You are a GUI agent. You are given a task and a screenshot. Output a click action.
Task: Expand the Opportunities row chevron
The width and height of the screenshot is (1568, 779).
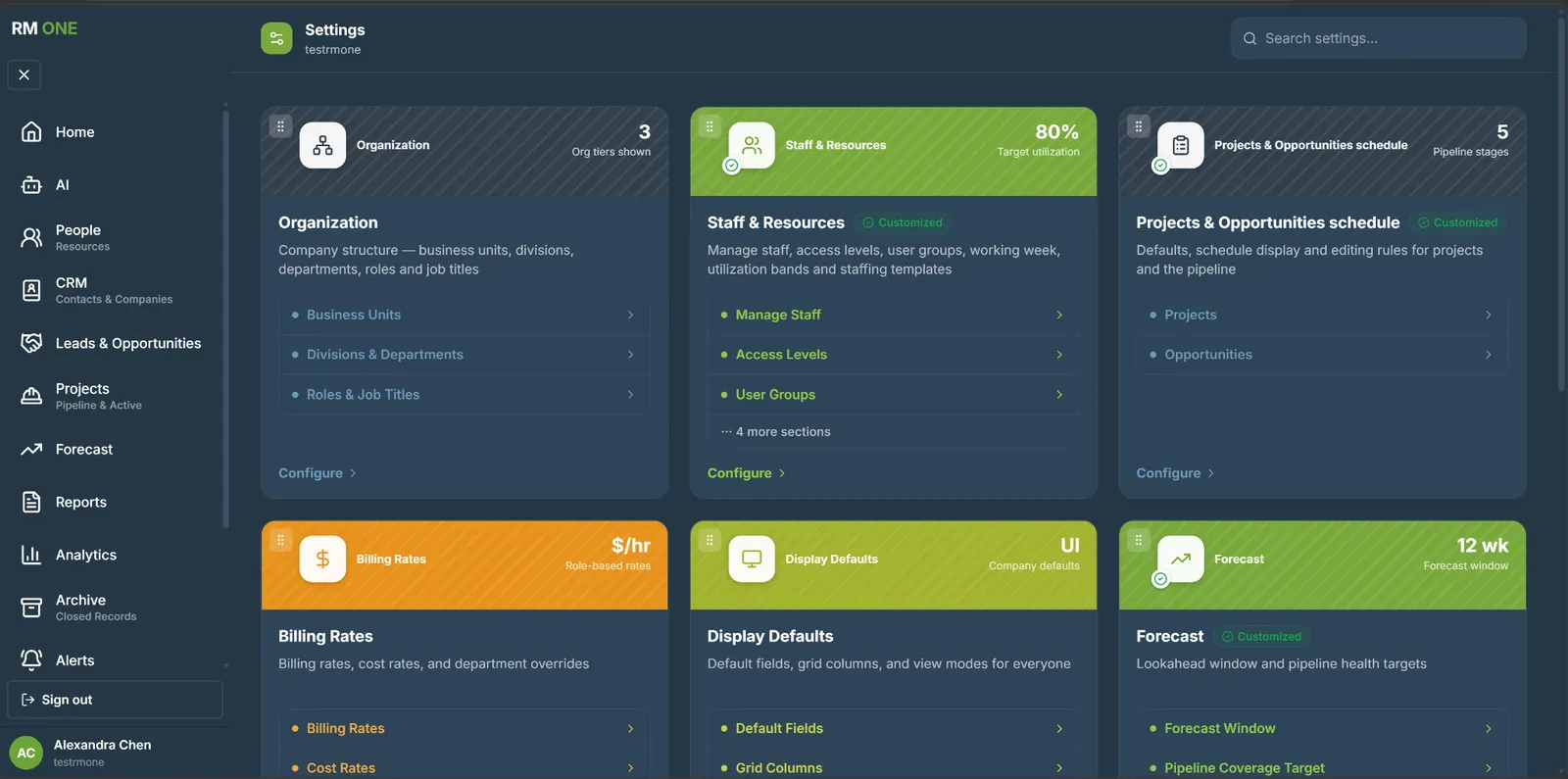click(1489, 355)
